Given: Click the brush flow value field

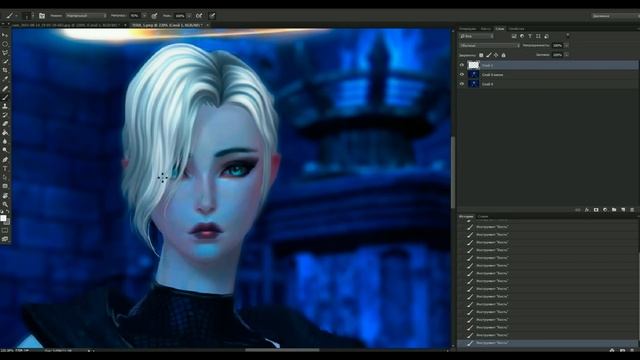Looking at the screenshot, I should tap(180, 16).
